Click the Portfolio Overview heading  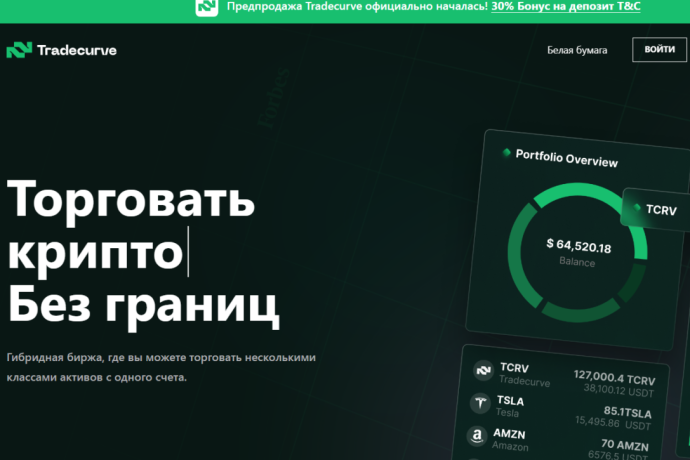(566, 158)
